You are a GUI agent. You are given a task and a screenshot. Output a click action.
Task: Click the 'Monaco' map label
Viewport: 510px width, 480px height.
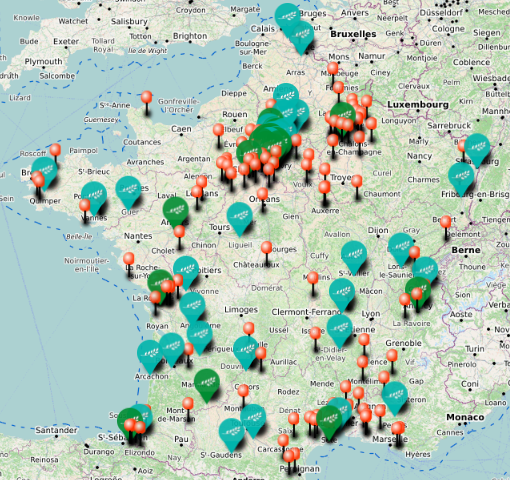465,417
